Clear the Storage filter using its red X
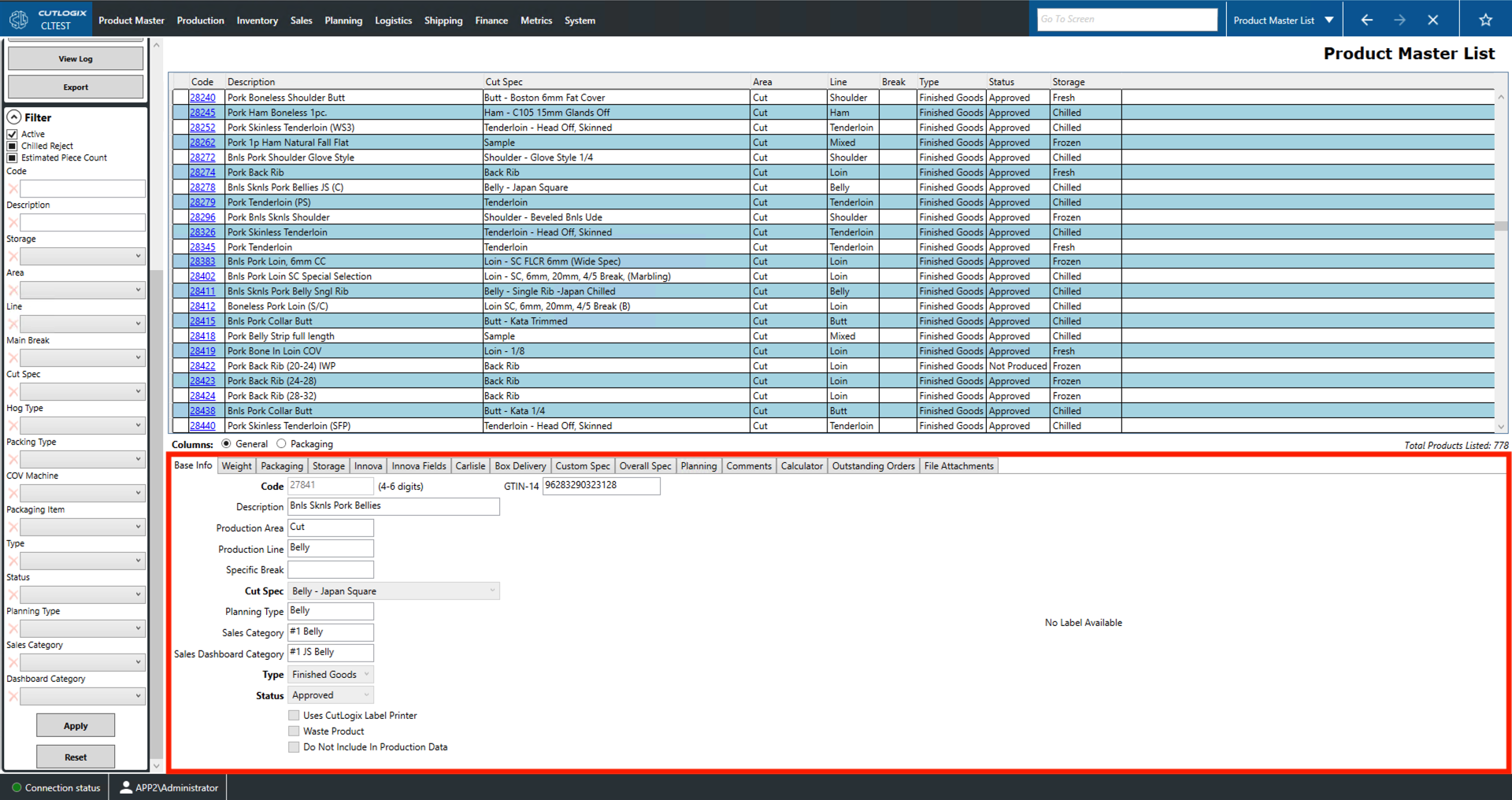 coord(13,255)
